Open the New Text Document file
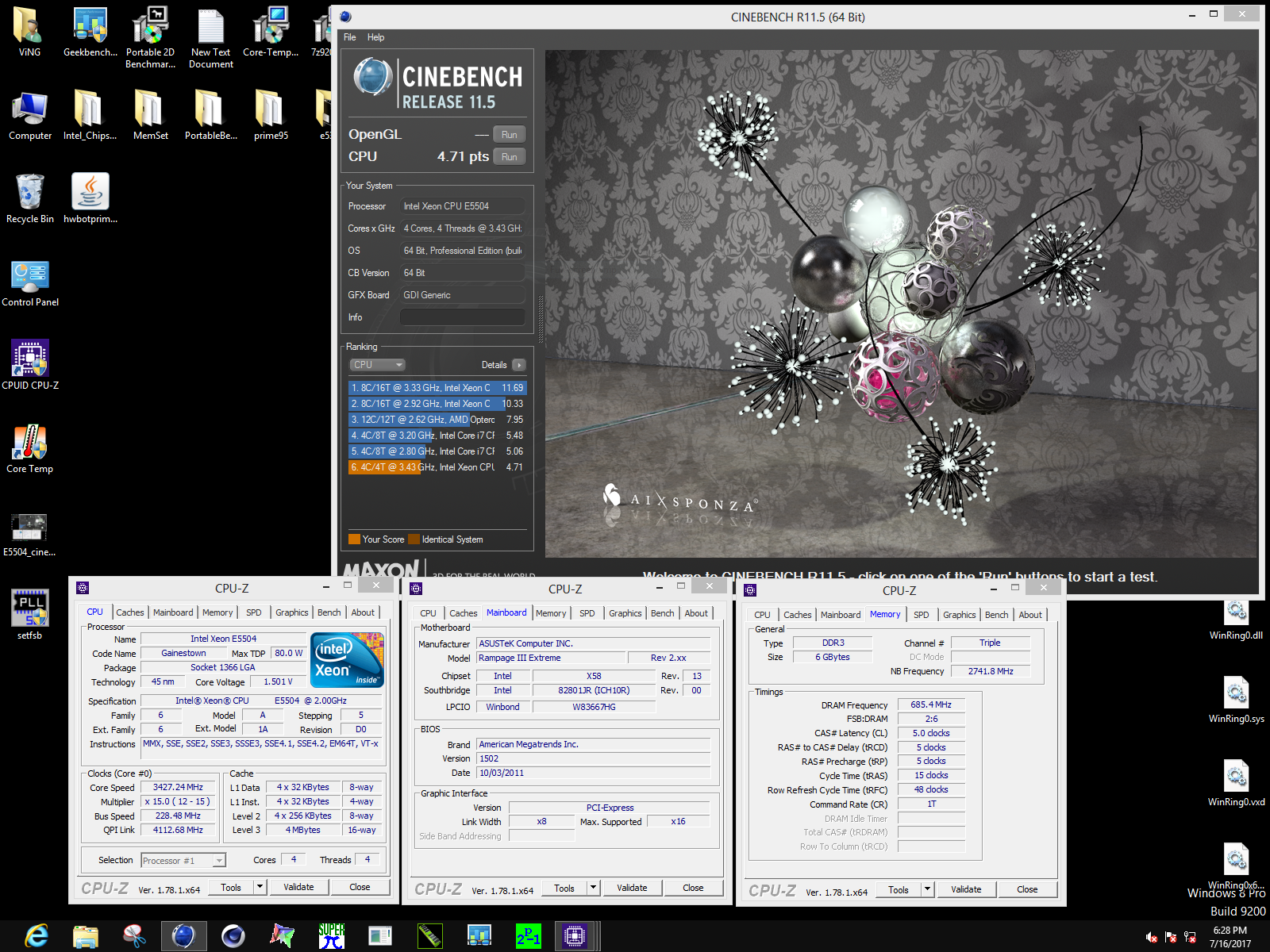This screenshot has width=1270, height=952. pyautogui.click(x=210, y=37)
